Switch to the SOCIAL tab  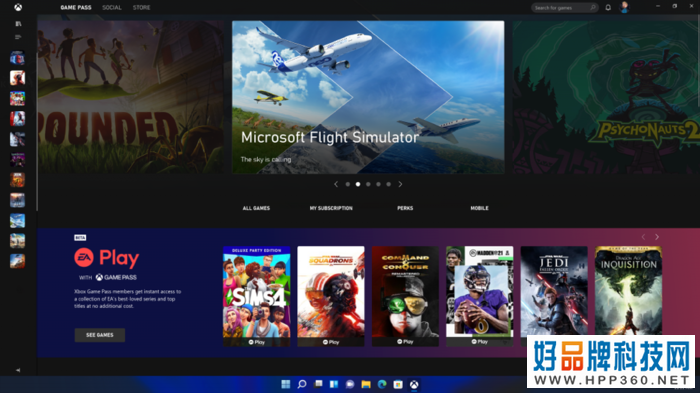112,8
